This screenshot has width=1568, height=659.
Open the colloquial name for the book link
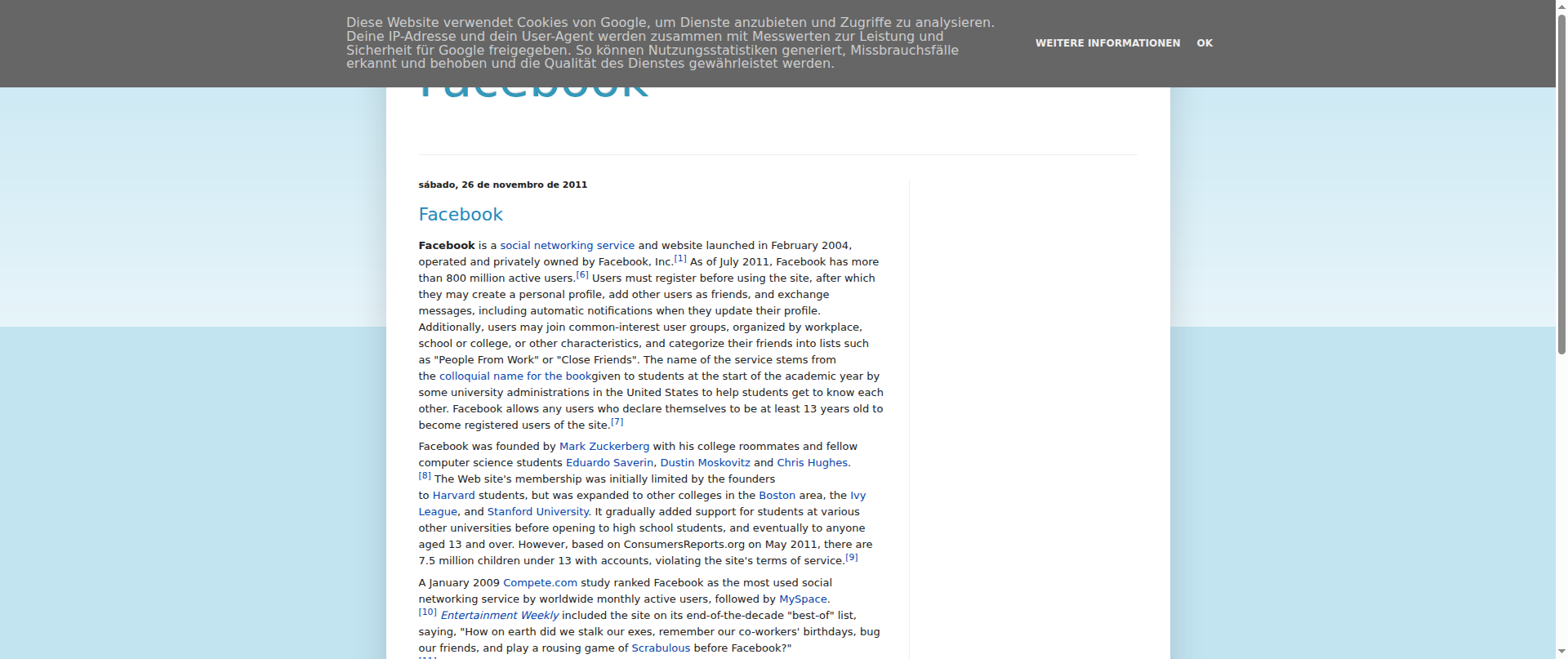(515, 376)
